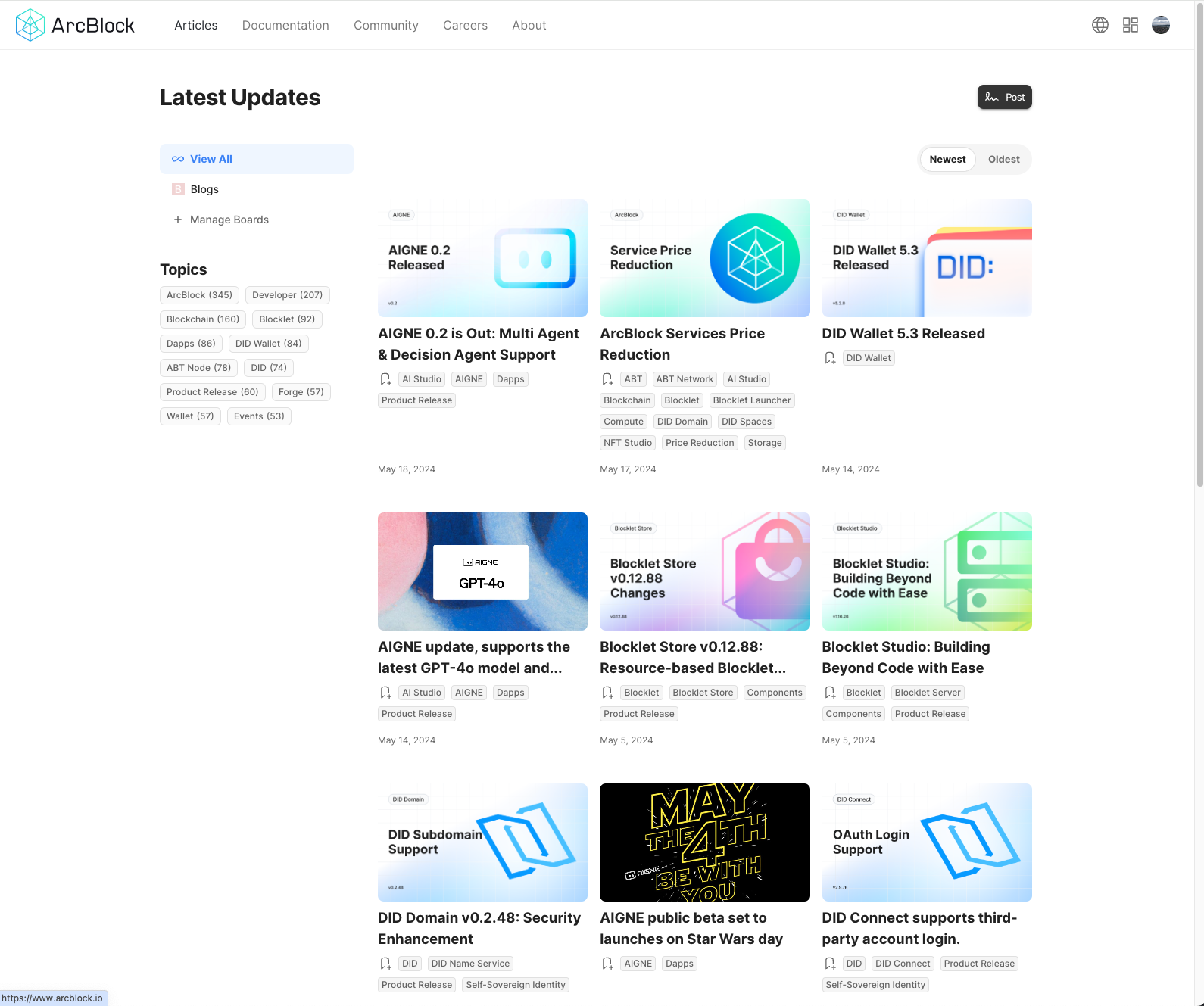Open the user avatar menu
The image size is (1204, 1006).
[x=1160, y=25]
